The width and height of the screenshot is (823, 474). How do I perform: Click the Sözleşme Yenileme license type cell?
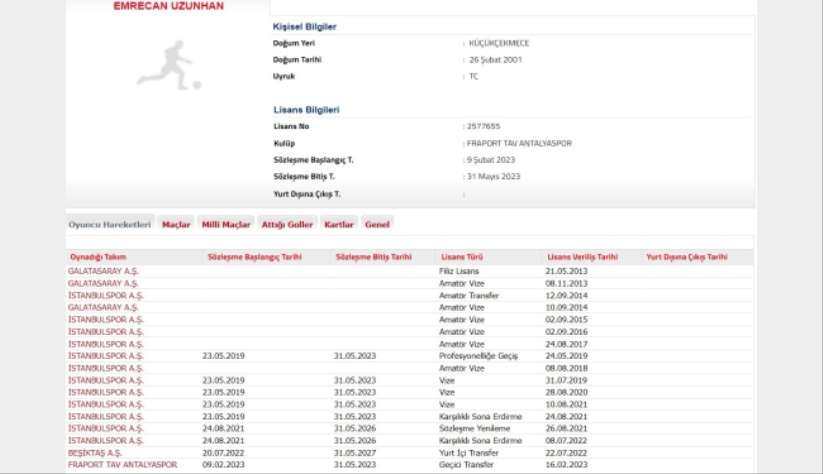tap(474, 428)
